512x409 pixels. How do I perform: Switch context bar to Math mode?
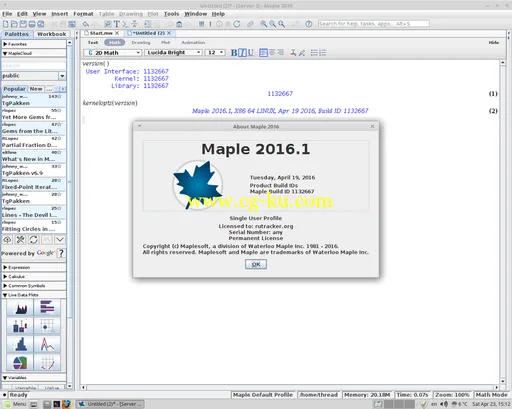click(115, 42)
